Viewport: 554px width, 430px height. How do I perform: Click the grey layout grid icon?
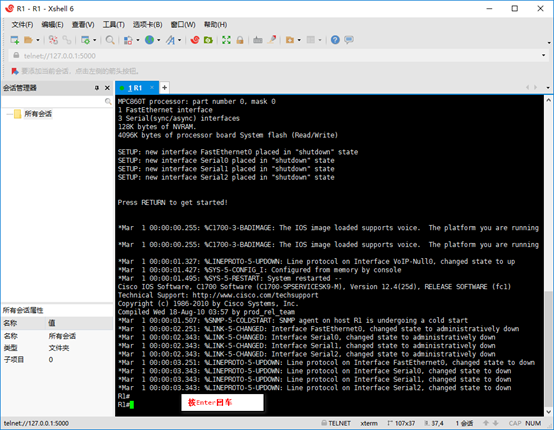point(311,40)
